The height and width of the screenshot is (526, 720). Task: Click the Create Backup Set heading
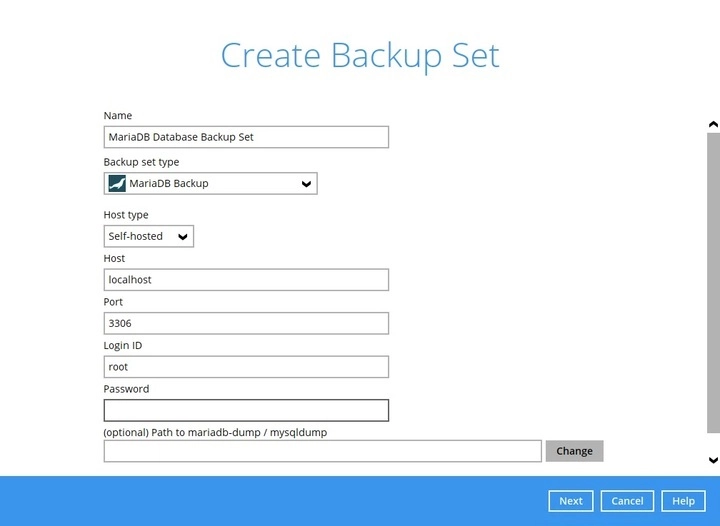[x=360, y=56]
